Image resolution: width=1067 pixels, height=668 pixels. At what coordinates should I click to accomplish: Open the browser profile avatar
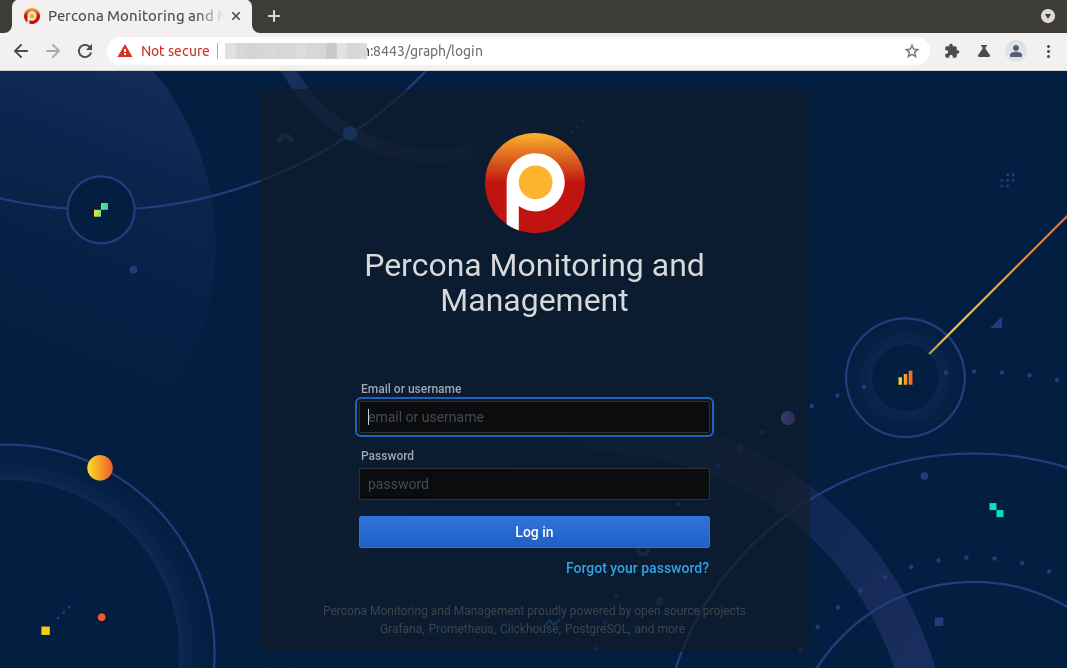[1016, 51]
